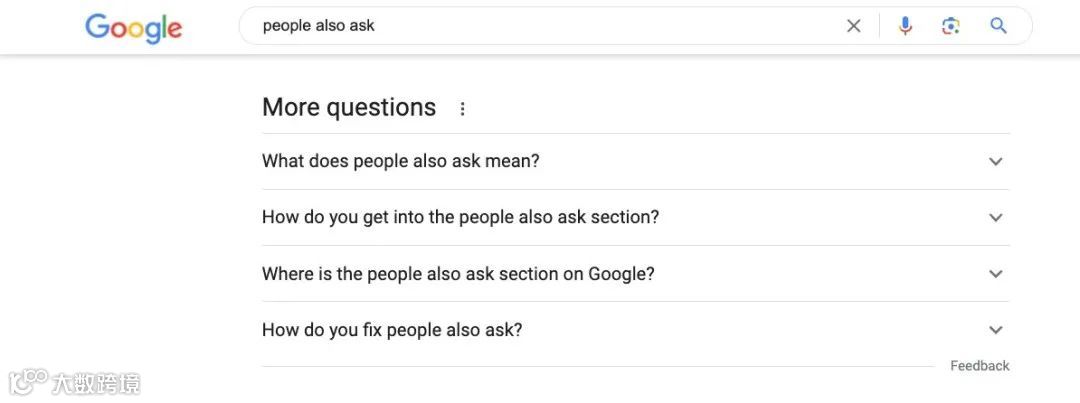Click the Feedback link
The height and width of the screenshot is (403, 1080).
(979, 366)
